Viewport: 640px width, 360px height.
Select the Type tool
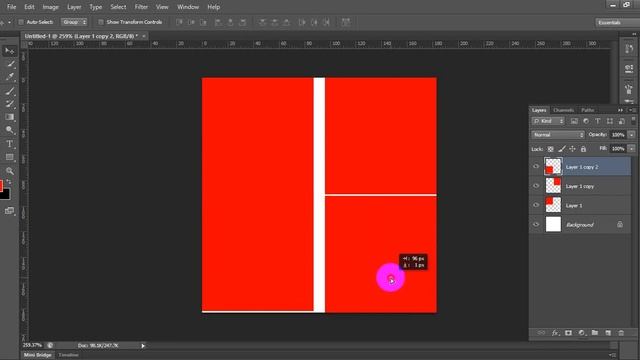click(x=9, y=144)
